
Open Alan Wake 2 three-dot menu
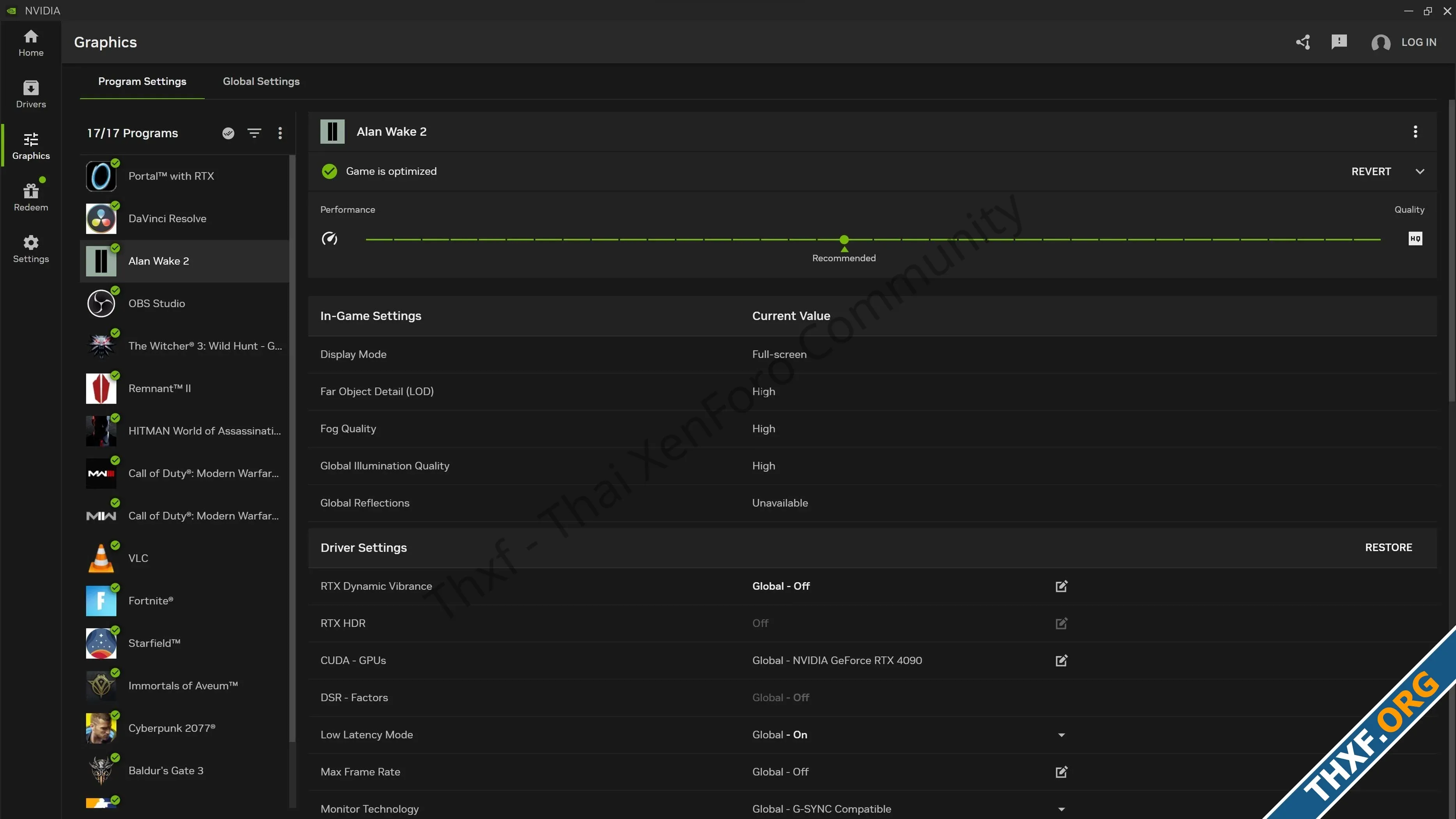point(1415,132)
